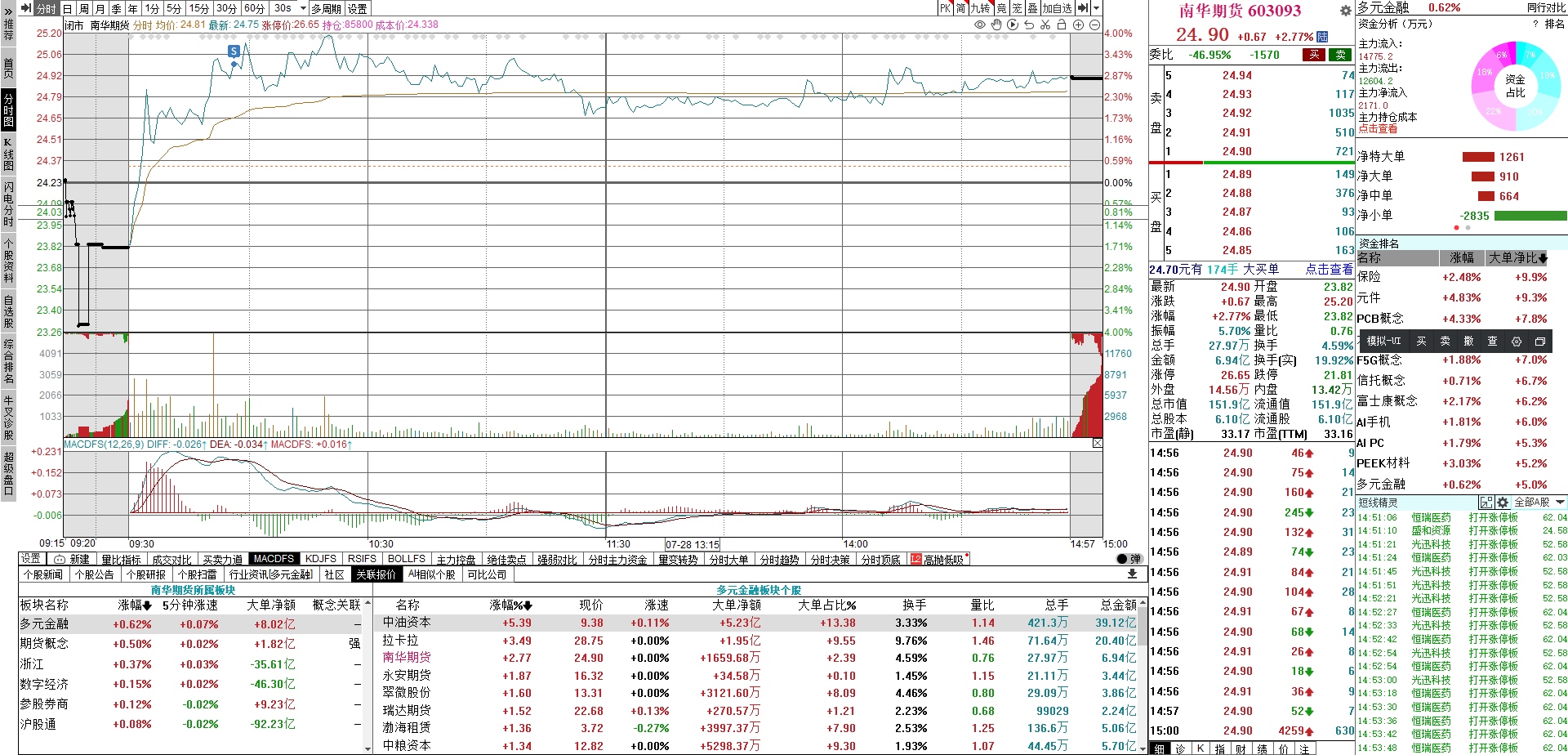1568x755 pixels.
Task: Click the 点击查看 link beside 大买单
Action: coord(1329,269)
